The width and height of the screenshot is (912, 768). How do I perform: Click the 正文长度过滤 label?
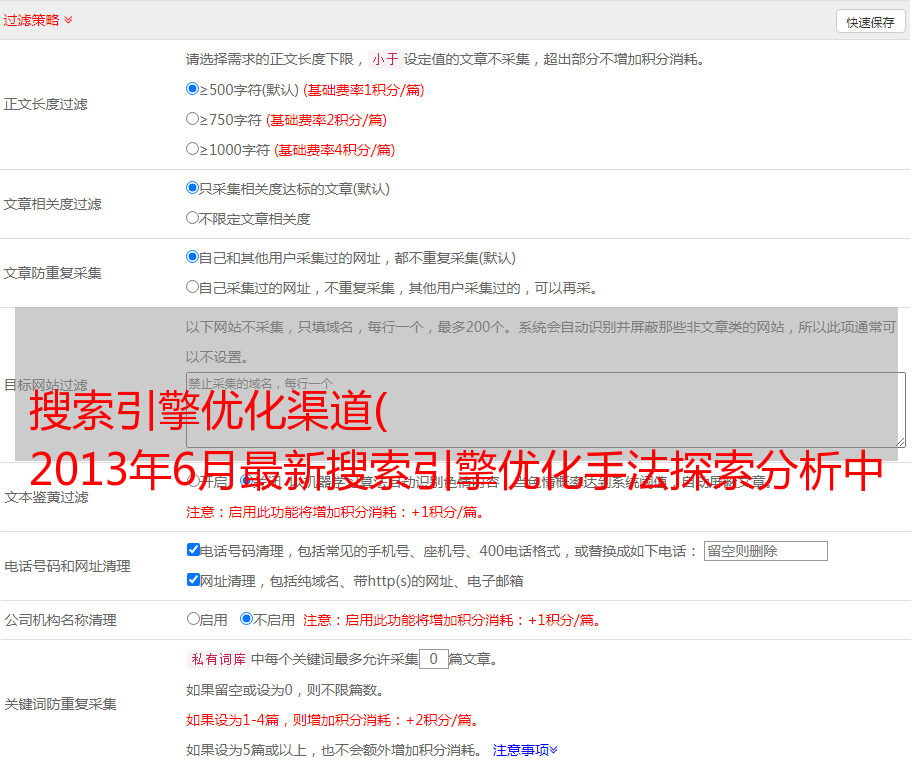(45, 104)
